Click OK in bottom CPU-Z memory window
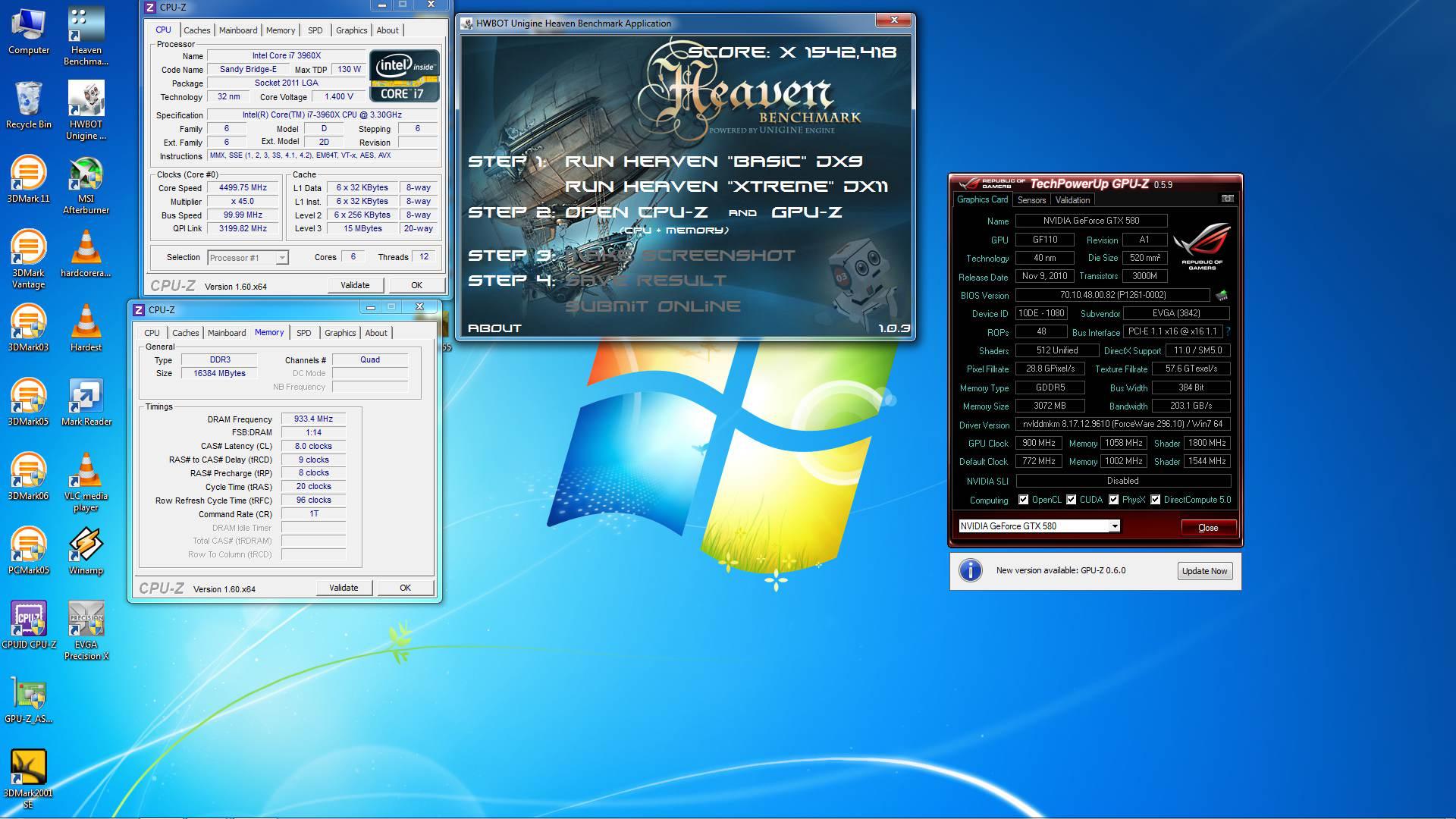The height and width of the screenshot is (819, 1456). (x=405, y=588)
